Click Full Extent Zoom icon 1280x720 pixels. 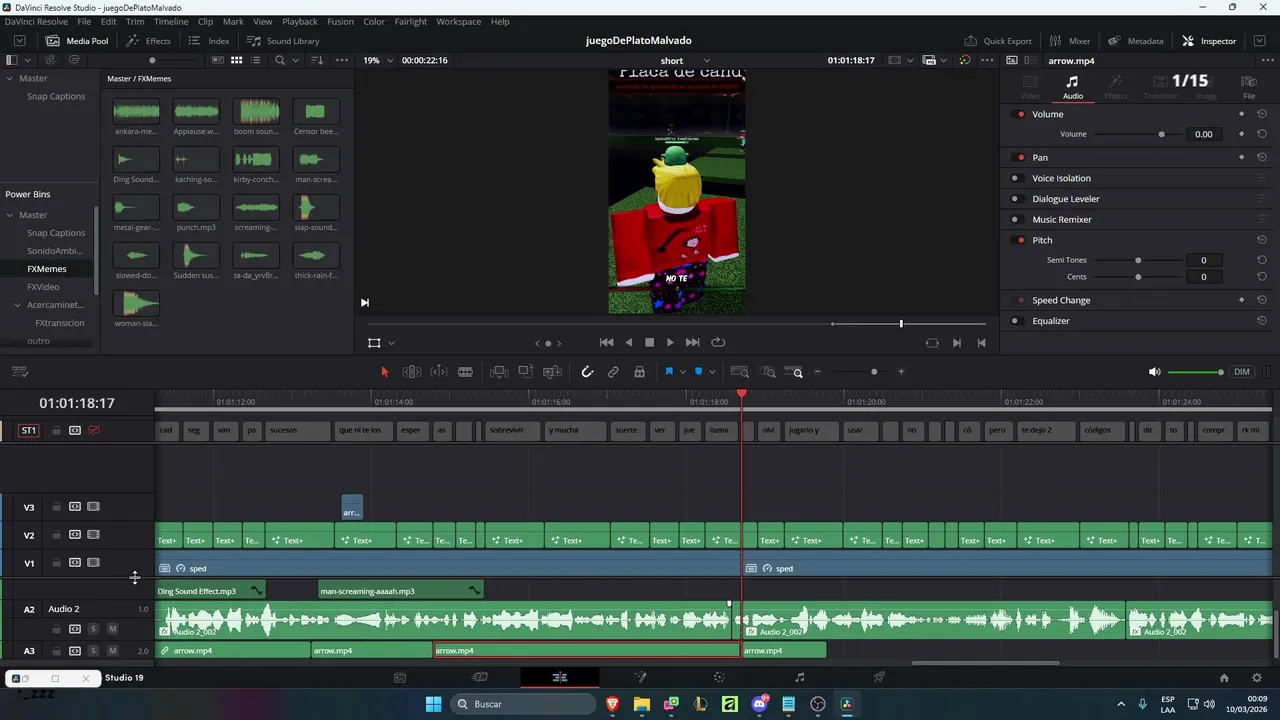coord(740,372)
